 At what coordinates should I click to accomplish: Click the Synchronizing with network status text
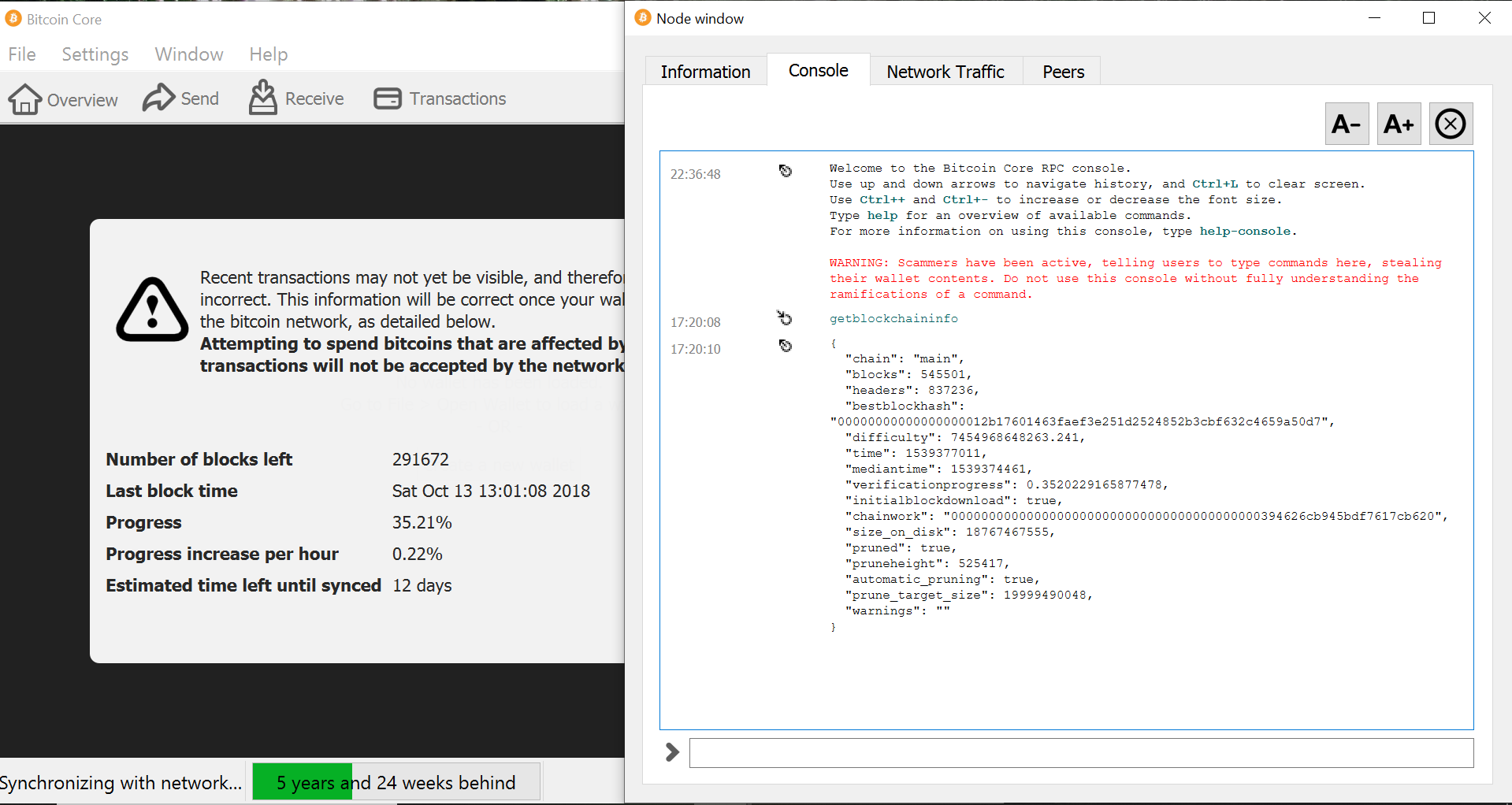121,783
